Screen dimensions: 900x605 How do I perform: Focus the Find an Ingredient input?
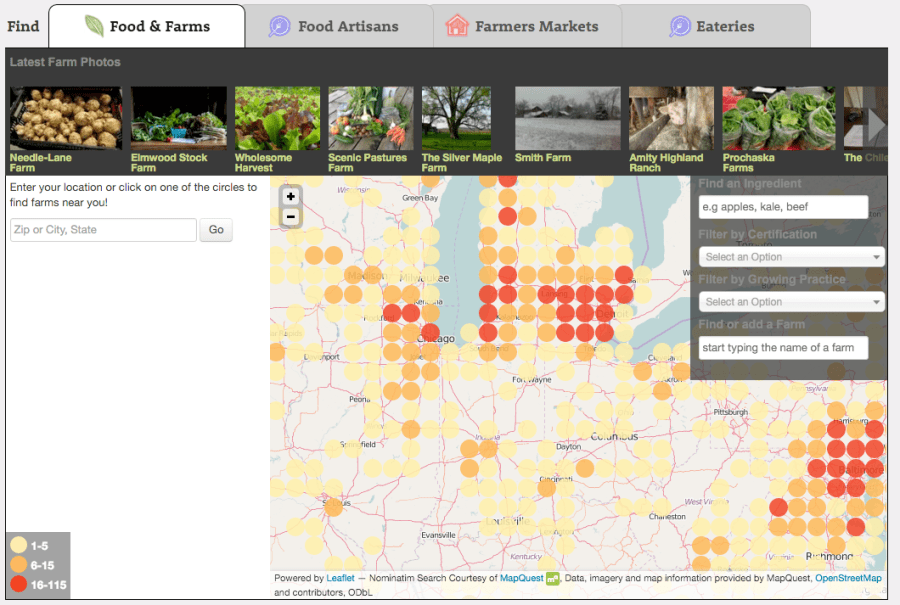(x=783, y=207)
